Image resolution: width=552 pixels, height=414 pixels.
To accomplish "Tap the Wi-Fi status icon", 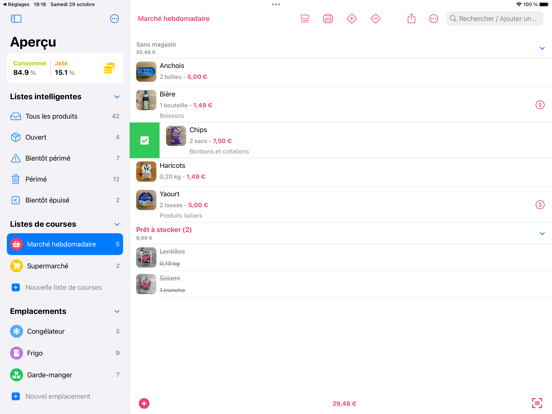I will [519, 4].
